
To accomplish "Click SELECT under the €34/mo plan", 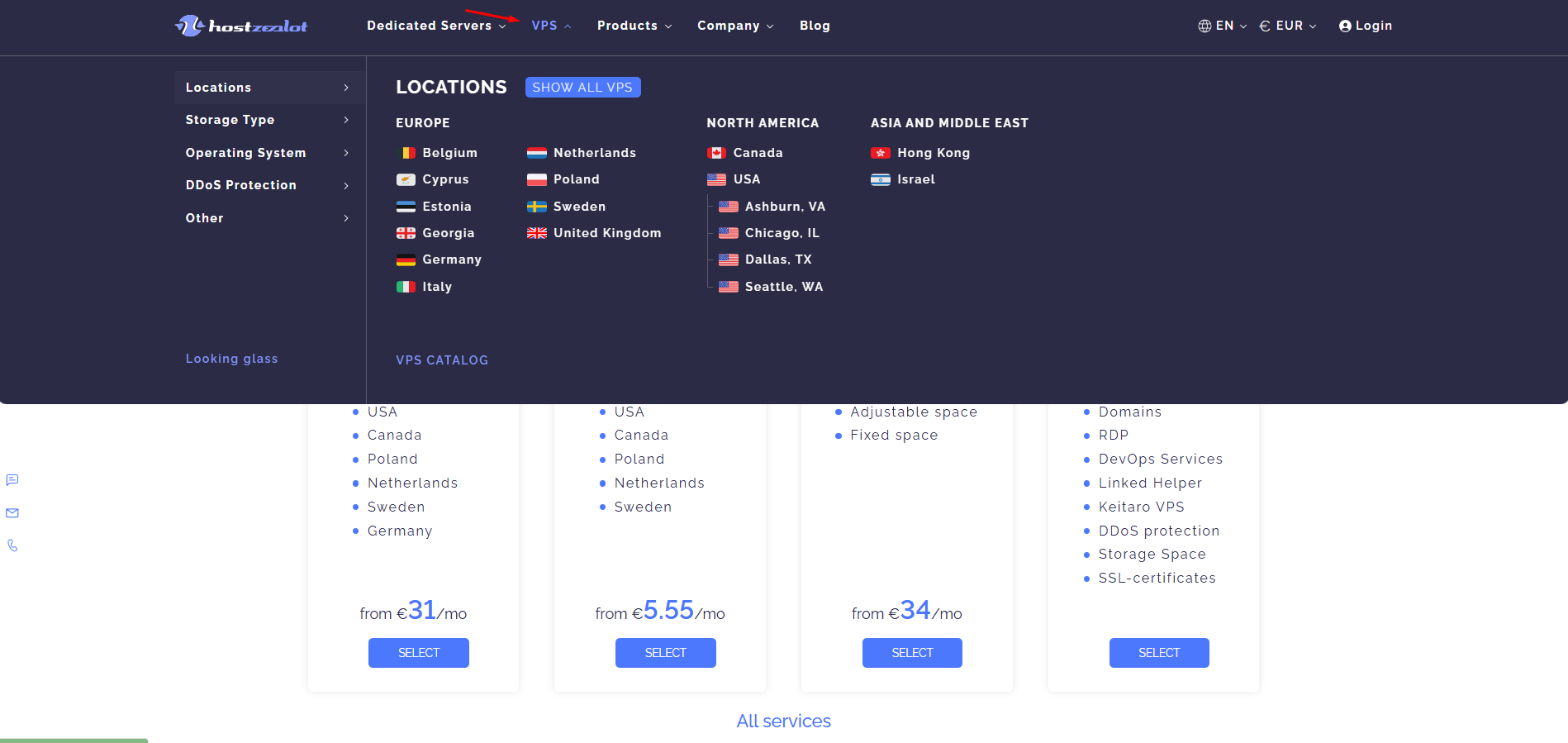I will pos(912,653).
